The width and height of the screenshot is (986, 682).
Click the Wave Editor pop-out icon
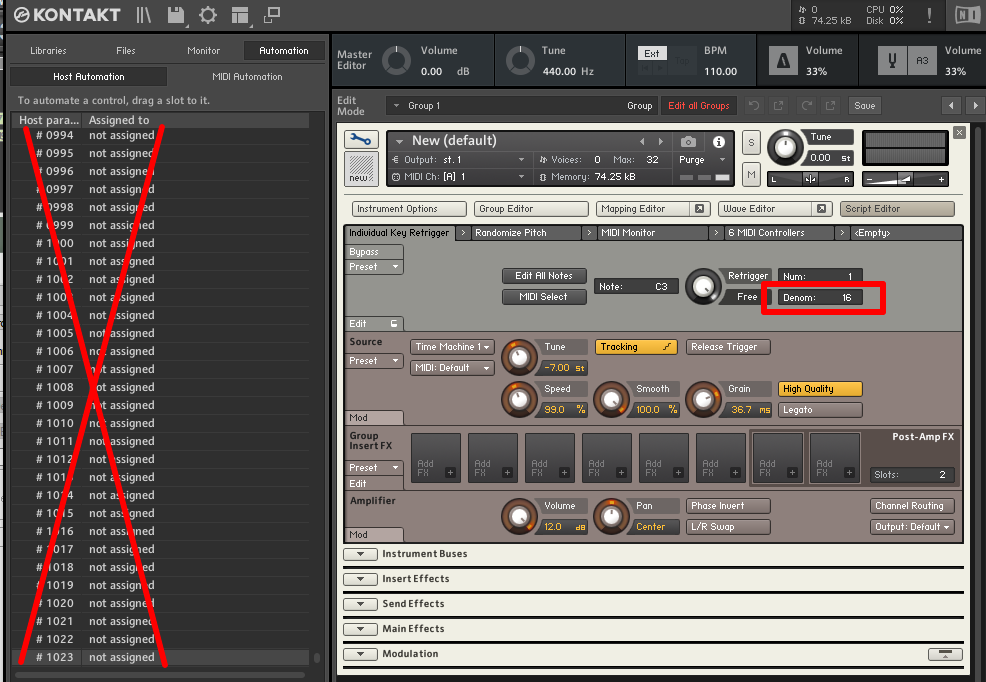tap(821, 209)
